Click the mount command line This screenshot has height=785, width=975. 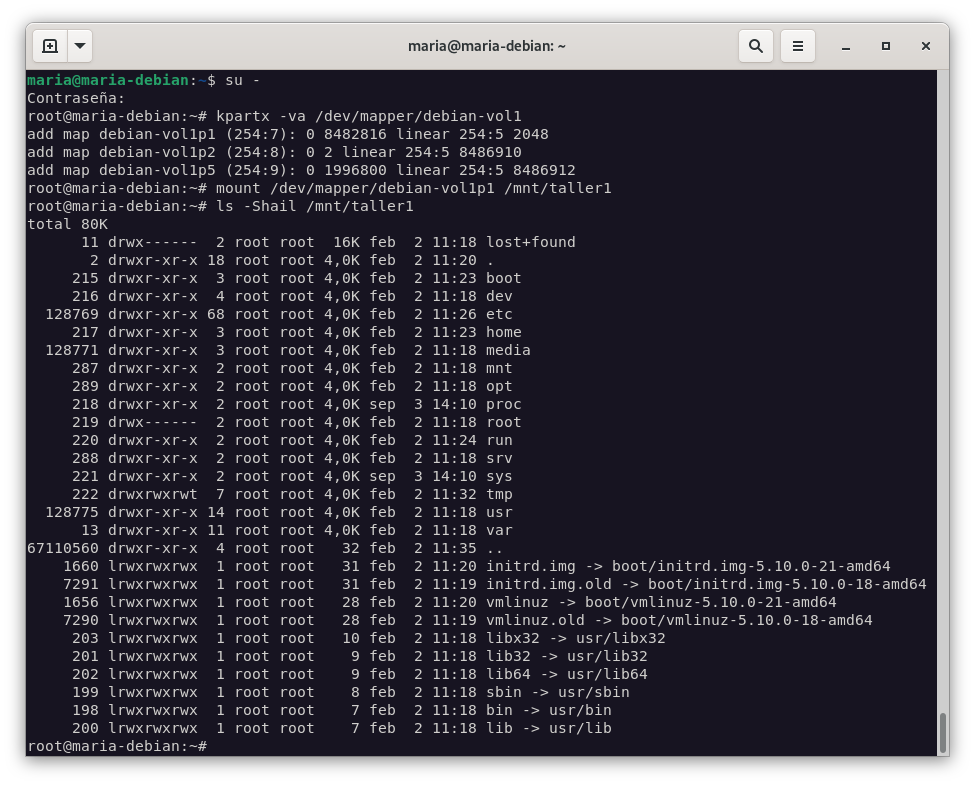(x=413, y=188)
